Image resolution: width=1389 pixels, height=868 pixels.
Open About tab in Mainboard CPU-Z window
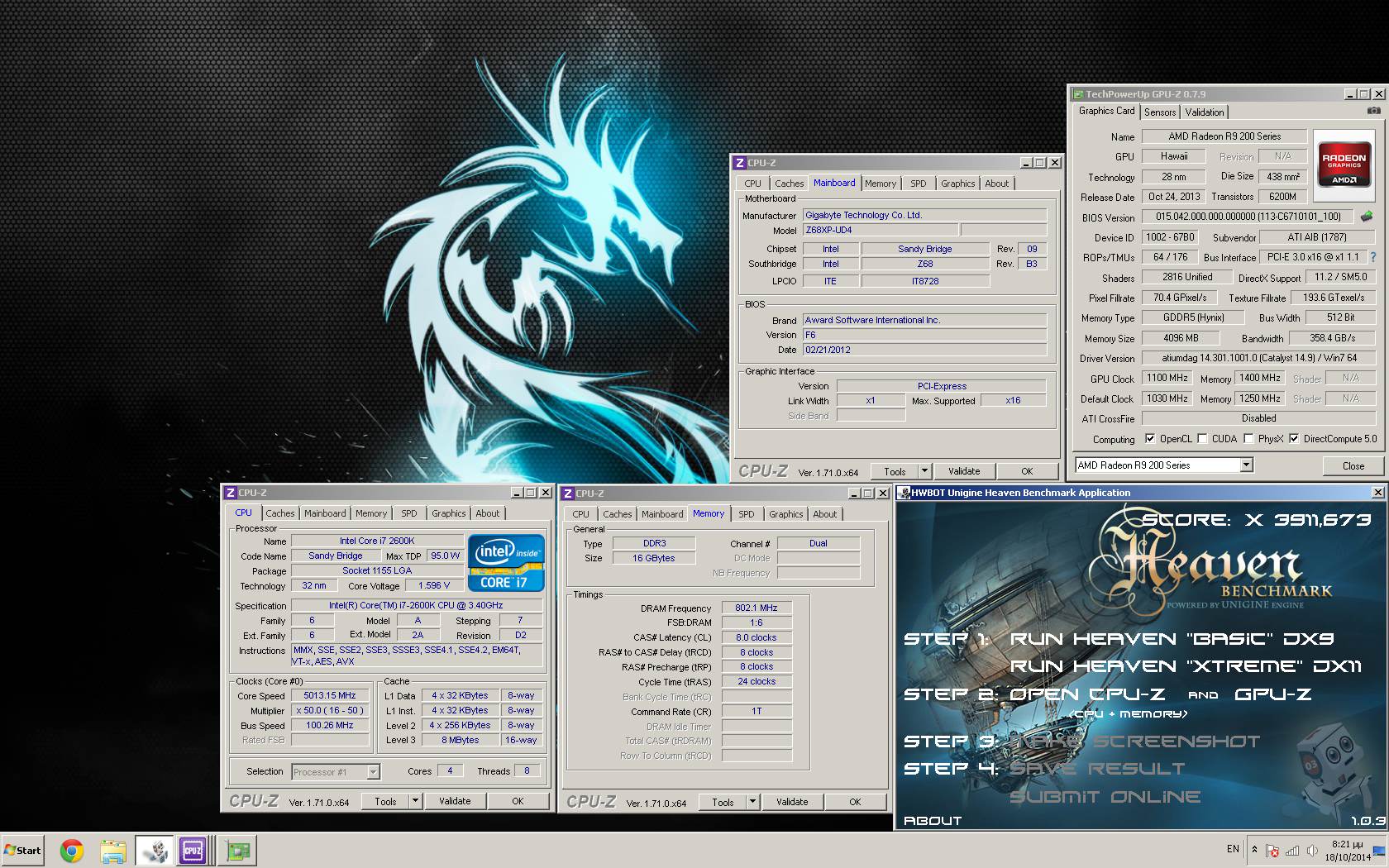pos(997,184)
